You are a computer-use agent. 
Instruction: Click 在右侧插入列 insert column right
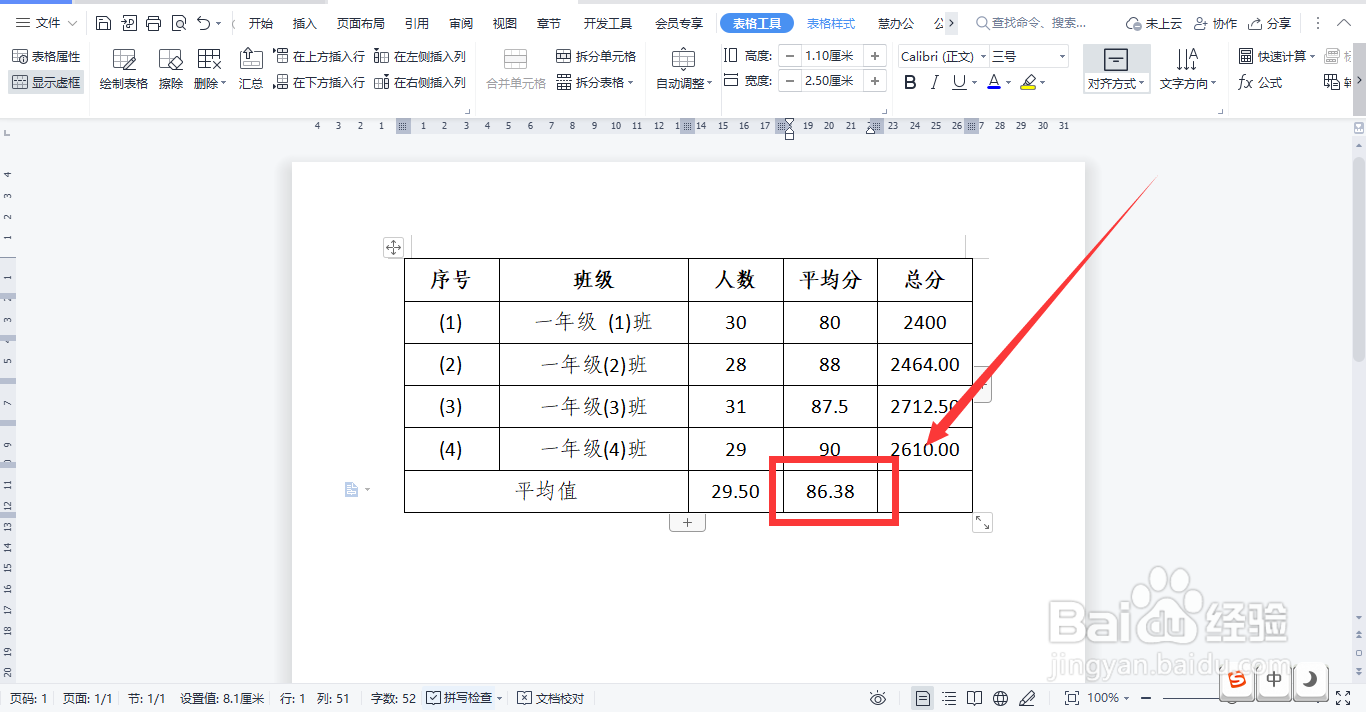[420, 83]
